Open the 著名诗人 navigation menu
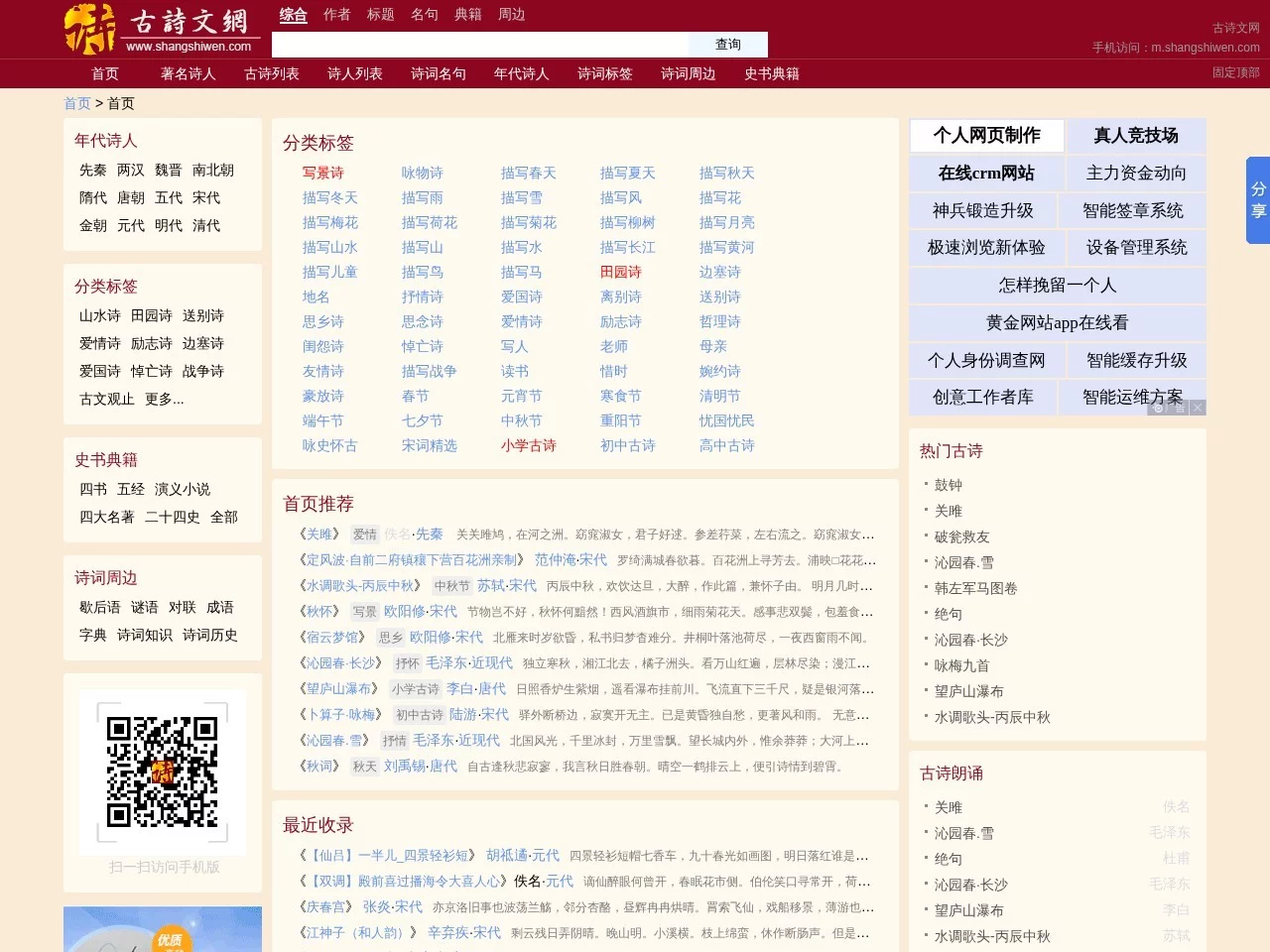 point(188,73)
